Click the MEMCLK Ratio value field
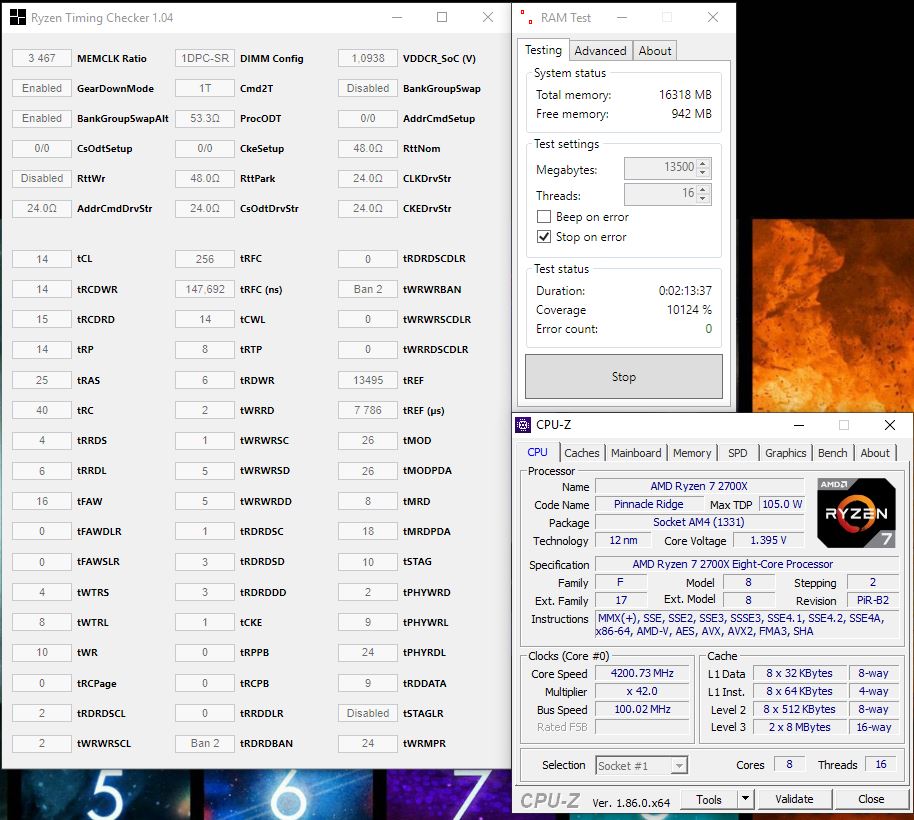The height and width of the screenshot is (820, 914). coord(42,58)
